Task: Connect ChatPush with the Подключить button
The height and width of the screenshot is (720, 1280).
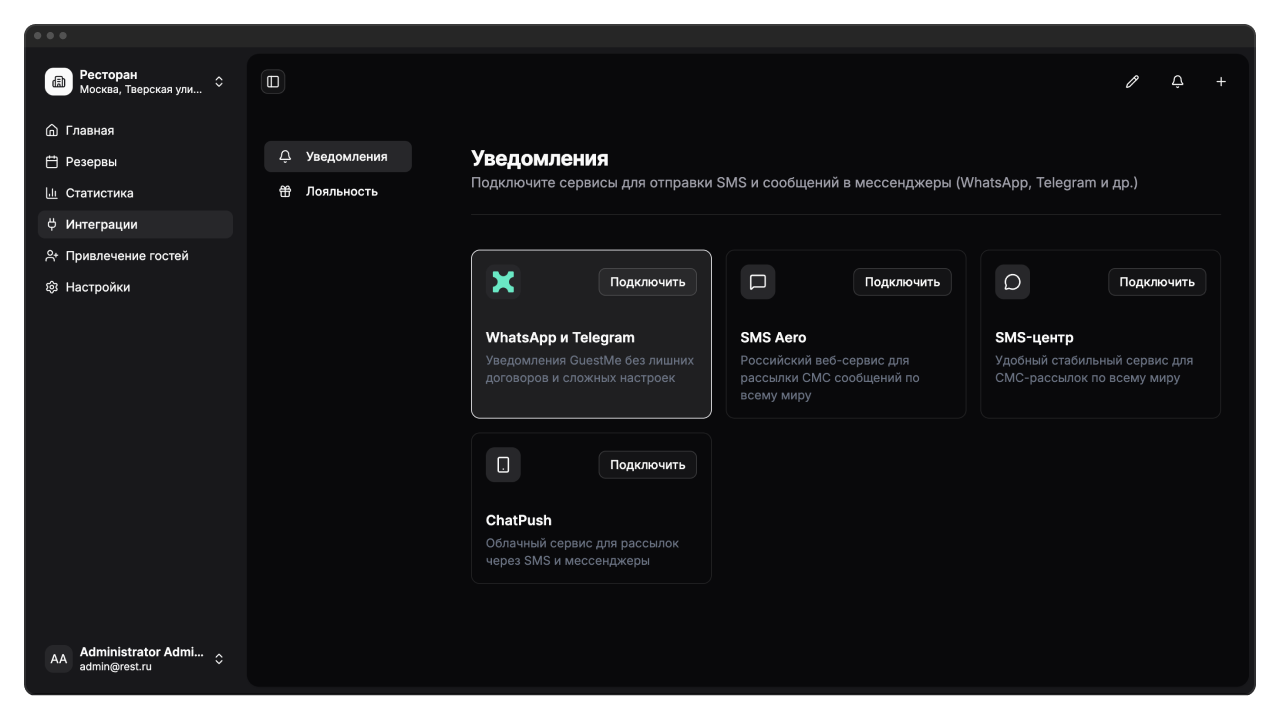Action: [x=647, y=465]
